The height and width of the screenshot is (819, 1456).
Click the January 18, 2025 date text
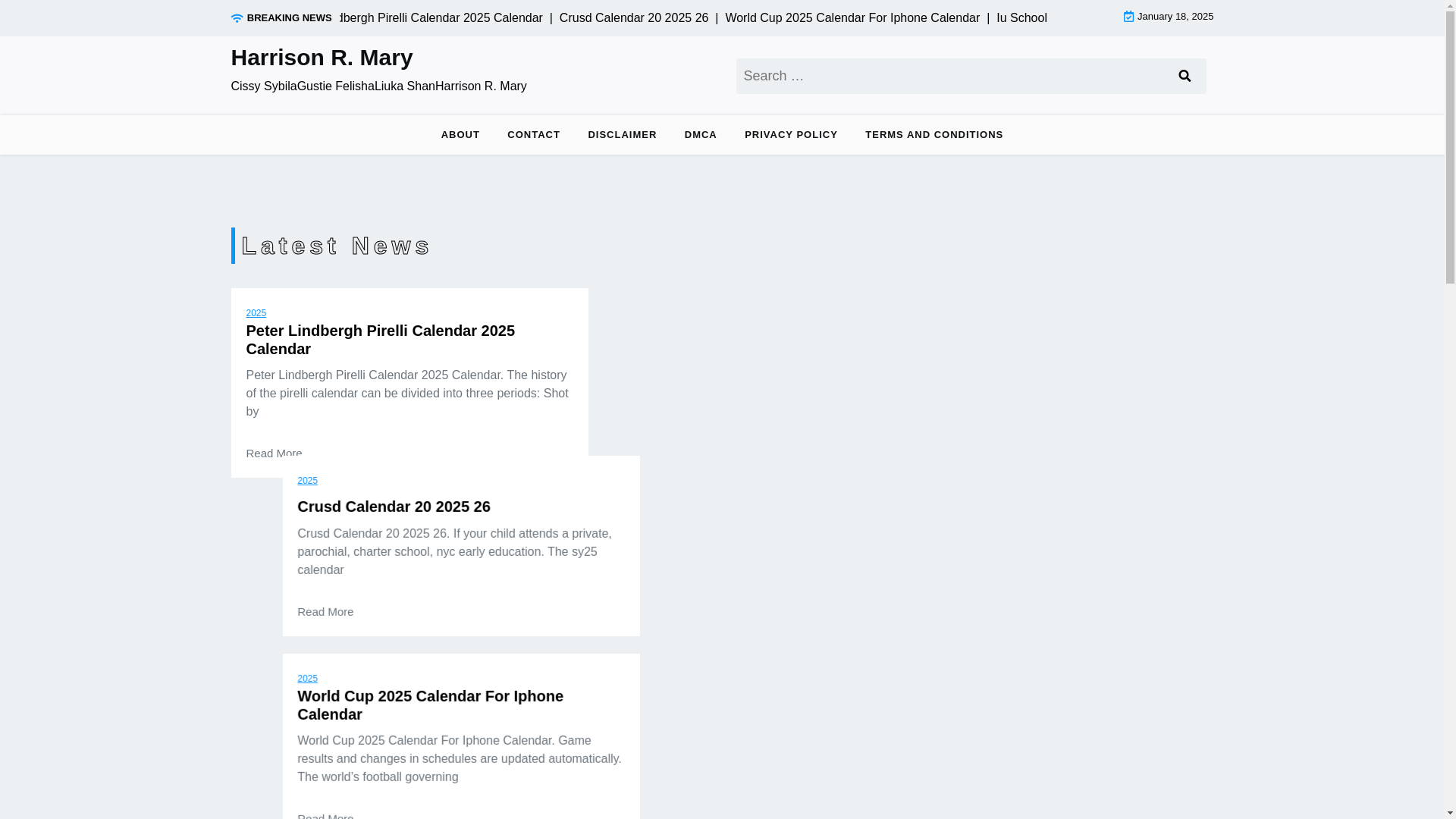click(x=1175, y=17)
